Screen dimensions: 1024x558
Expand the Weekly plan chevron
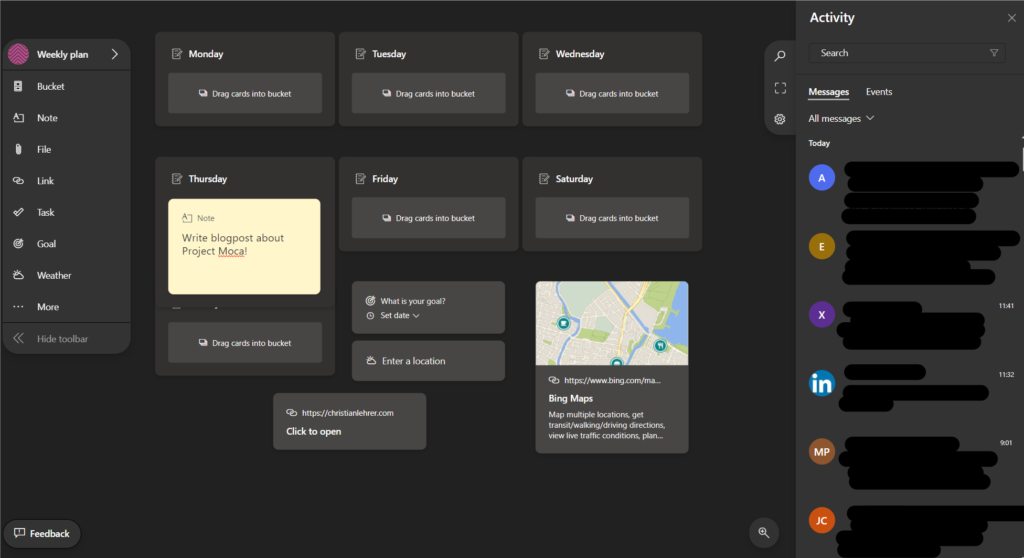point(115,54)
